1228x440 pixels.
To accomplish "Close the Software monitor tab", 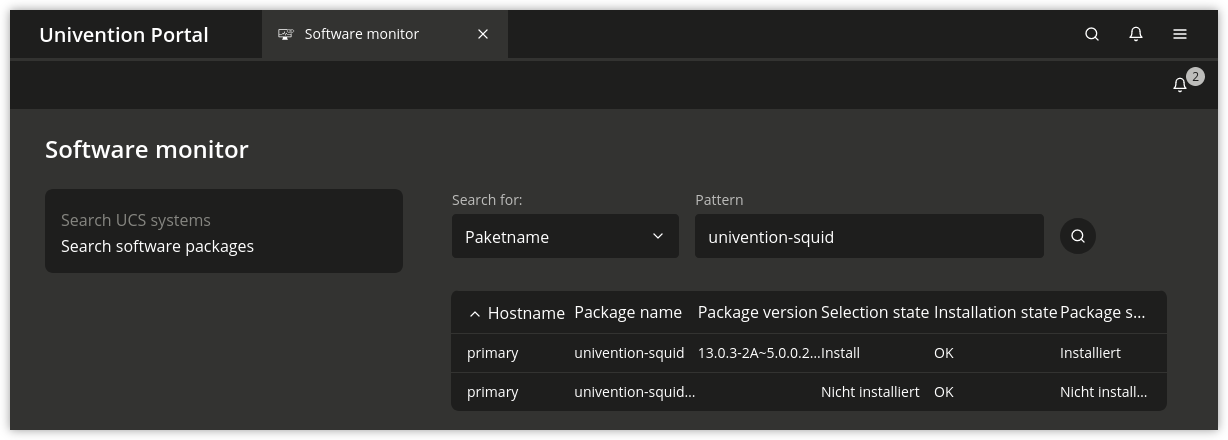I will (x=483, y=34).
